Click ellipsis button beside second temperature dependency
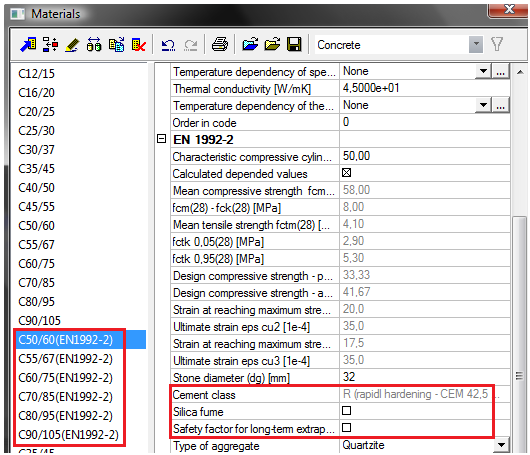The width and height of the screenshot is (530, 455). [501, 105]
